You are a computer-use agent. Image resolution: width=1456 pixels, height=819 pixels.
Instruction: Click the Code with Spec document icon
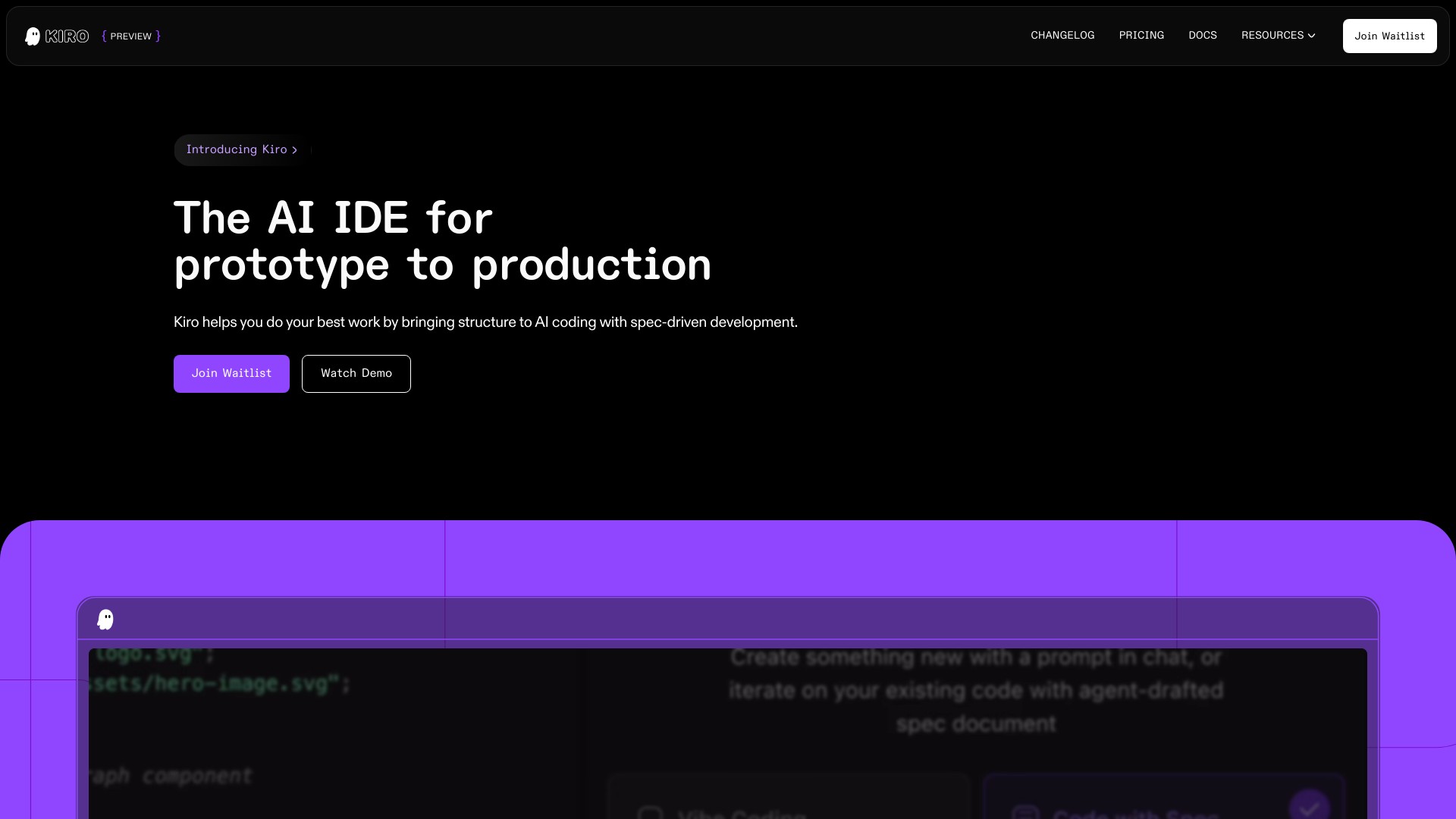(1025, 812)
